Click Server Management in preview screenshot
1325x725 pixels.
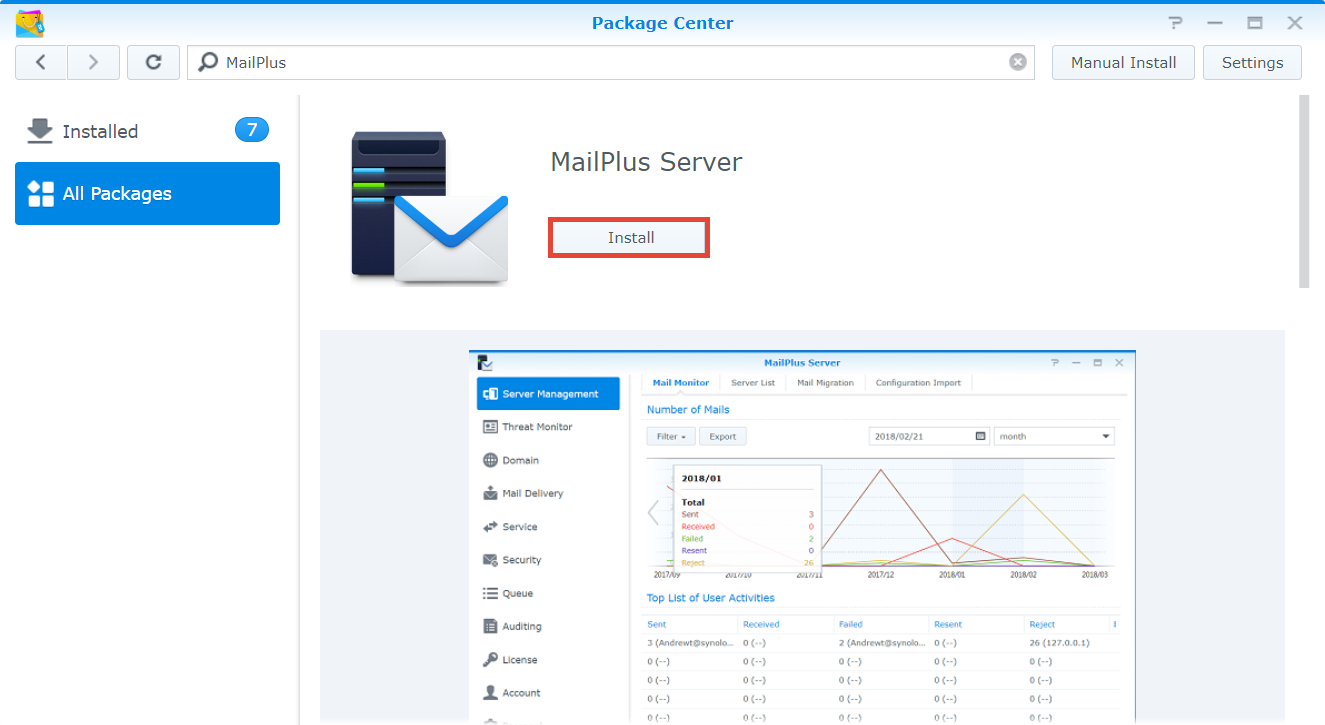pyautogui.click(x=548, y=394)
